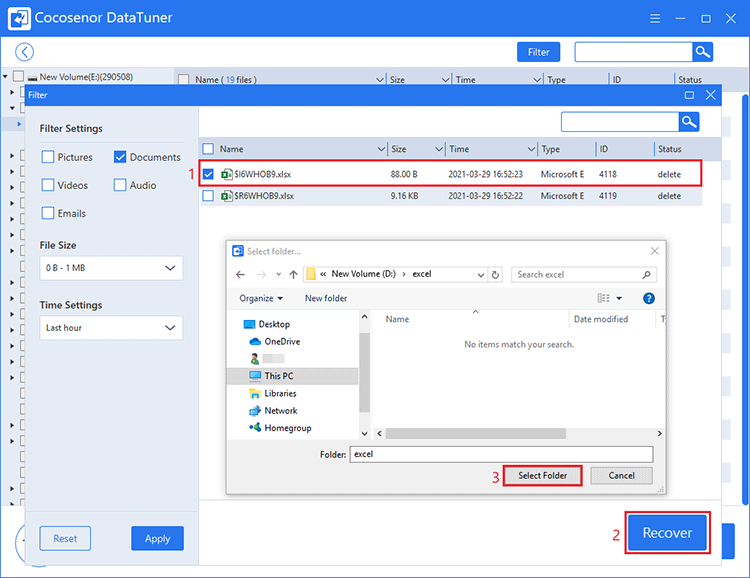Click the back arrow icon in main window
Viewport: 750px width, 578px height.
point(24,52)
